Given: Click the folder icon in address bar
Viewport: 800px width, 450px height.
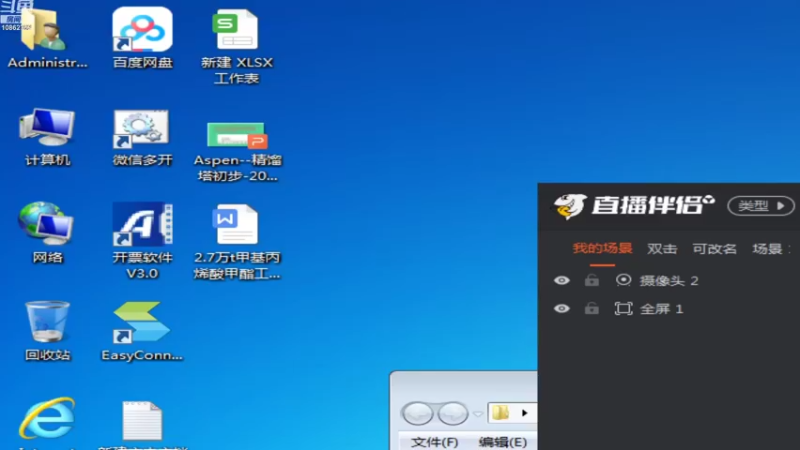Looking at the screenshot, I should coord(501,412).
